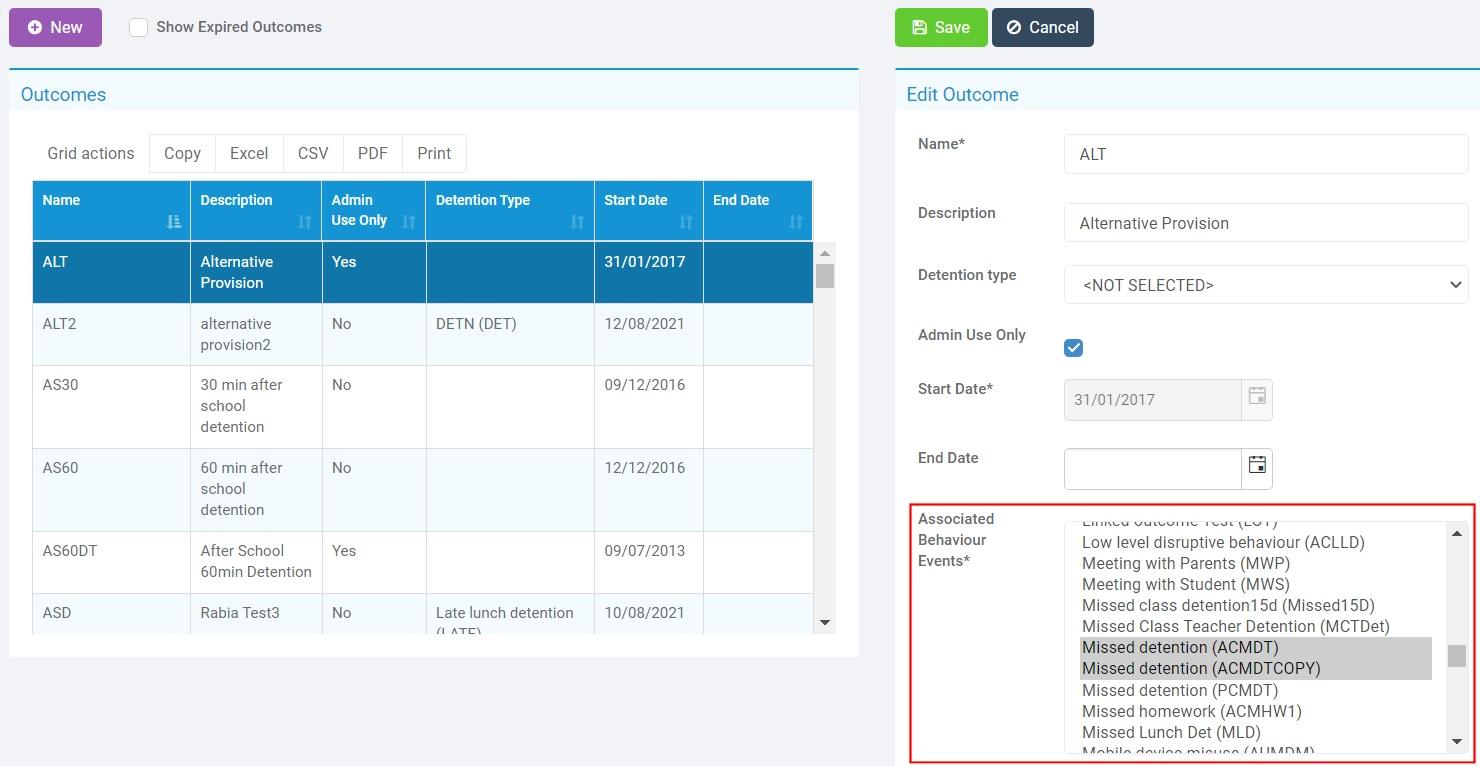1480x766 pixels.
Task: Click the Description input field
Action: (x=1266, y=223)
